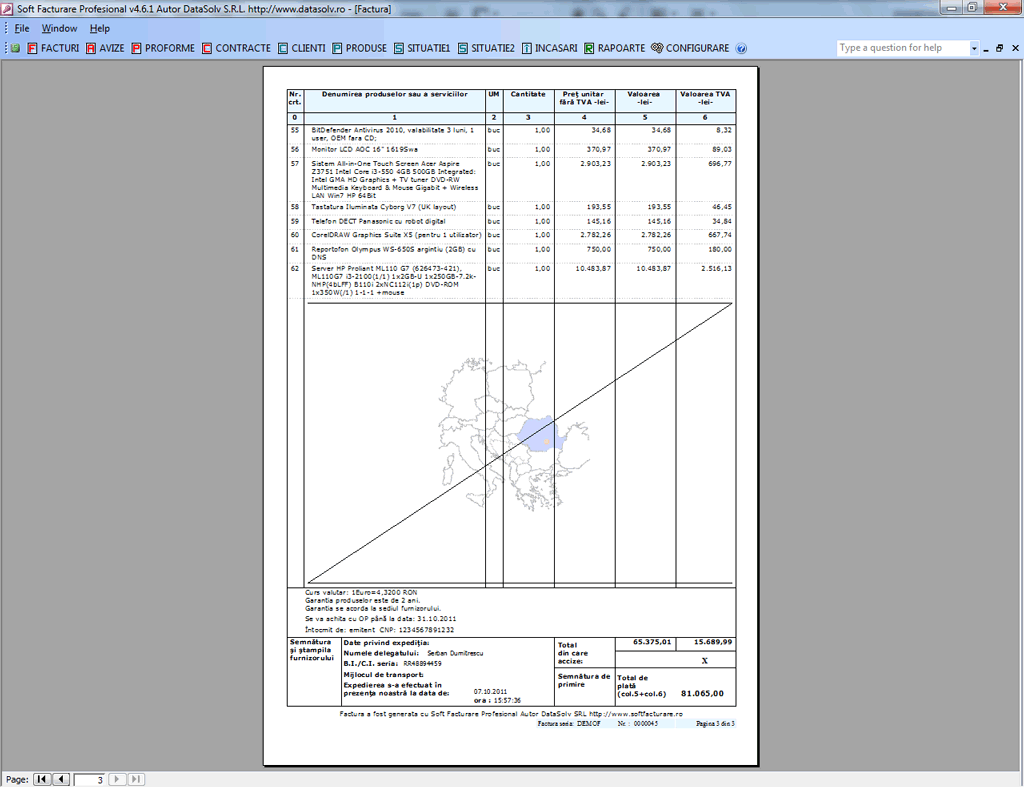Open the CLIENTI list

click(x=301, y=48)
